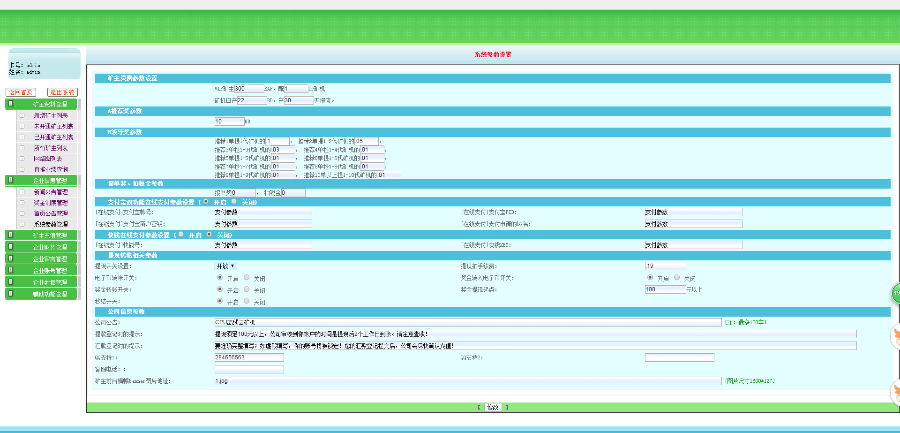Expand the second-to-last green sidebar header
The height and width of the screenshot is (433, 900).
pyautogui.click(x=42, y=282)
